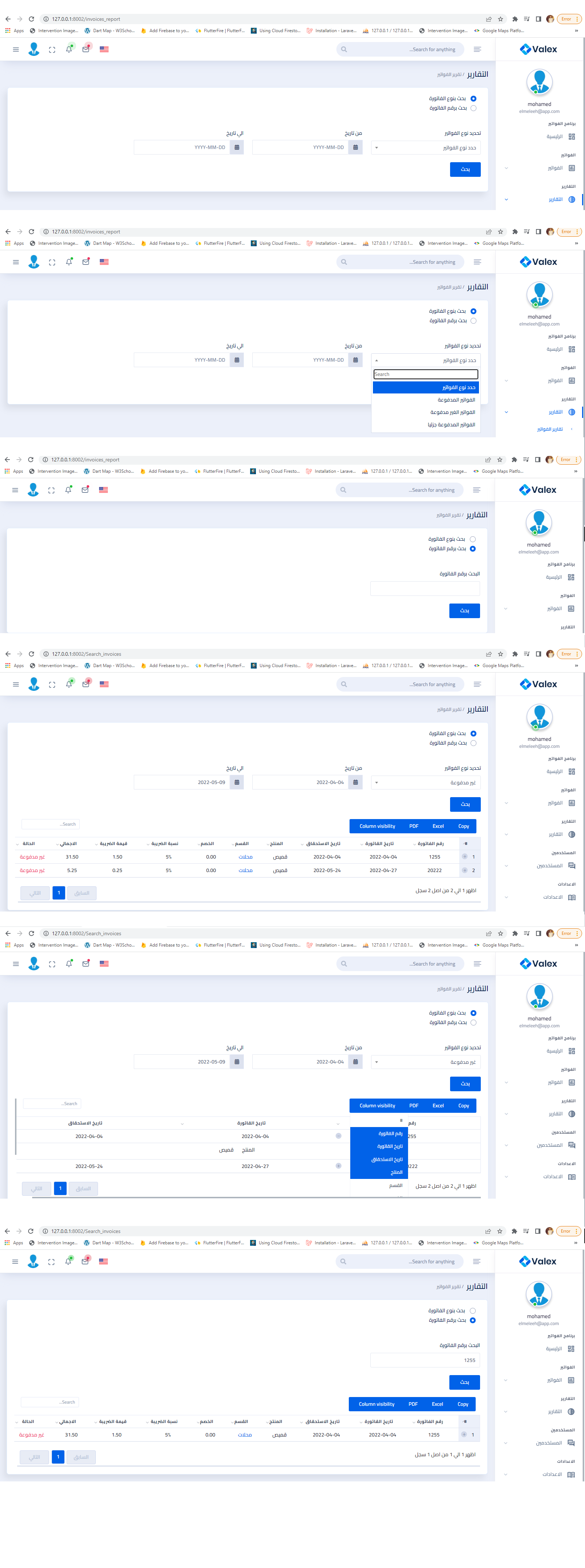The image size is (585, 1568).
Task: Bookmark page with star in topmost browser bar
Action: pos(500,19)
